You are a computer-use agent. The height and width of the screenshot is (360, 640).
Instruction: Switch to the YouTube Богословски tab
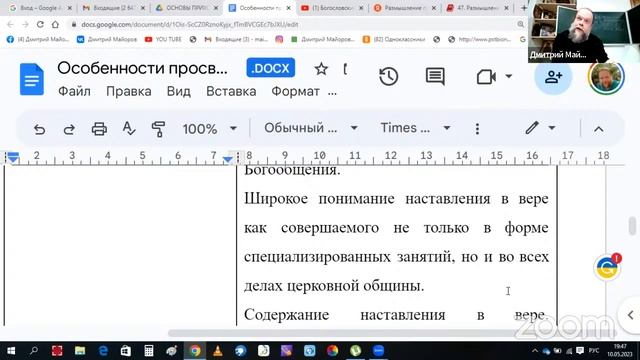tap(332, 8)
